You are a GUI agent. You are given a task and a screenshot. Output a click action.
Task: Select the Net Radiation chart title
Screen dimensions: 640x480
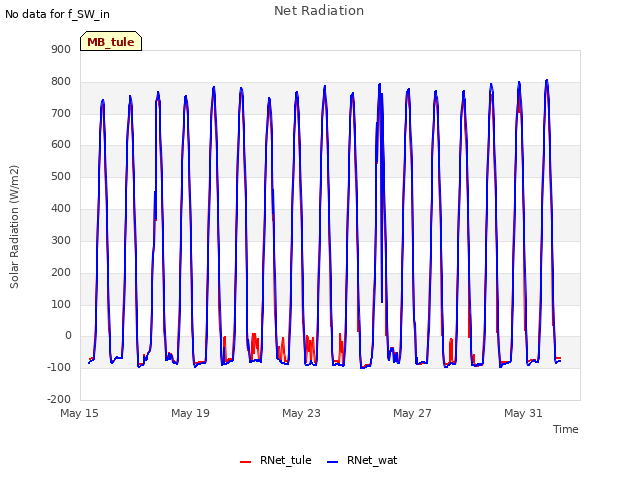click(x=319, y=11)
